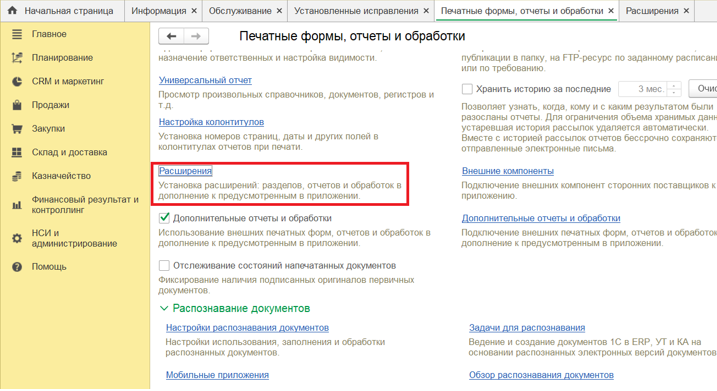Open CRM и маркетинг pie chart icon
Image resolution: width=717 pixels, height=391 pixels.
point(17,81)
